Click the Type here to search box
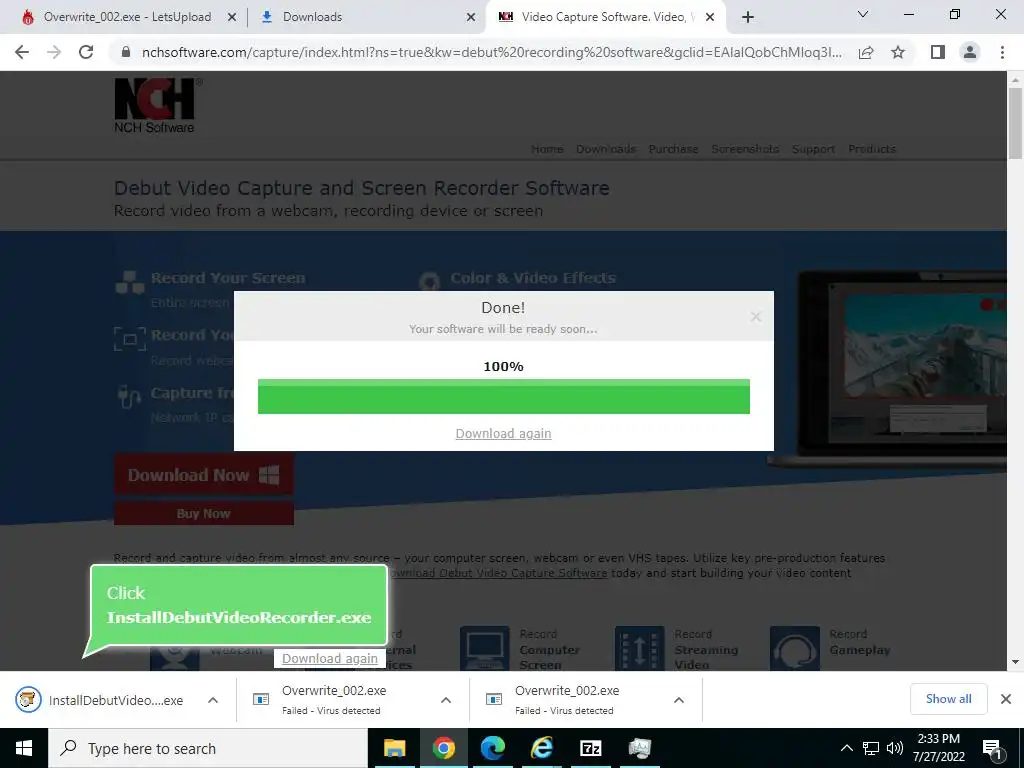The height and width of the screenshot is (768, 1024). click(x=208, y=748)
